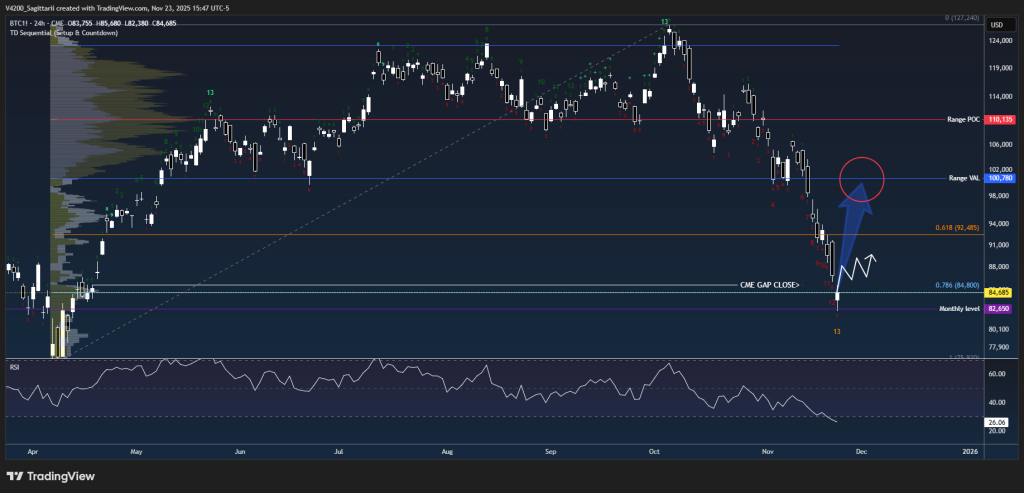Click the red circle target drawing
This screenshot has width=1024, height=493.
click(x=862, y=178)
